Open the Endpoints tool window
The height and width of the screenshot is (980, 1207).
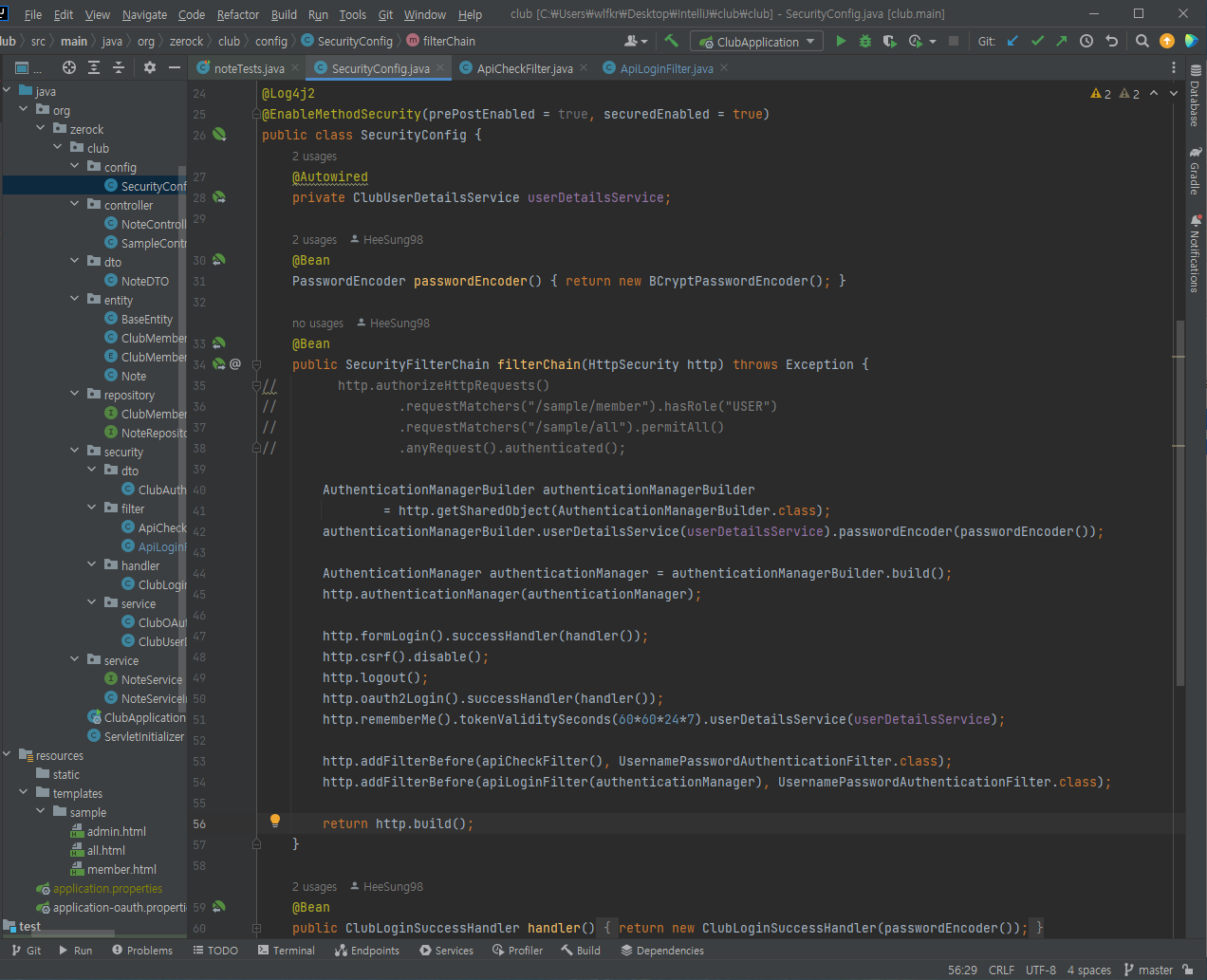click(x=366, y=950)
